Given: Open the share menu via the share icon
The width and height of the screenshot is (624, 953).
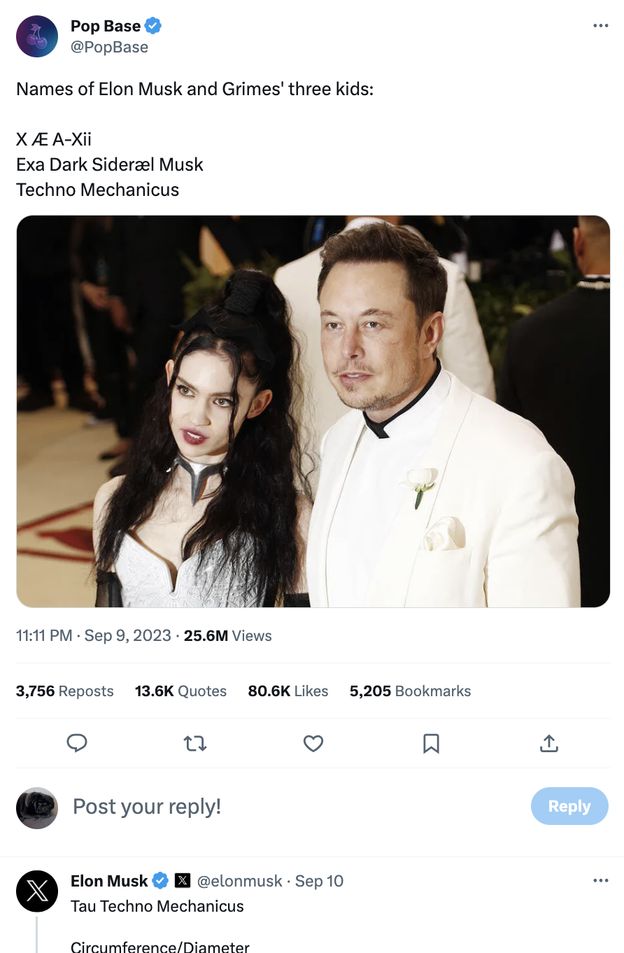Looking at the screenshot, I should (549, 743).
